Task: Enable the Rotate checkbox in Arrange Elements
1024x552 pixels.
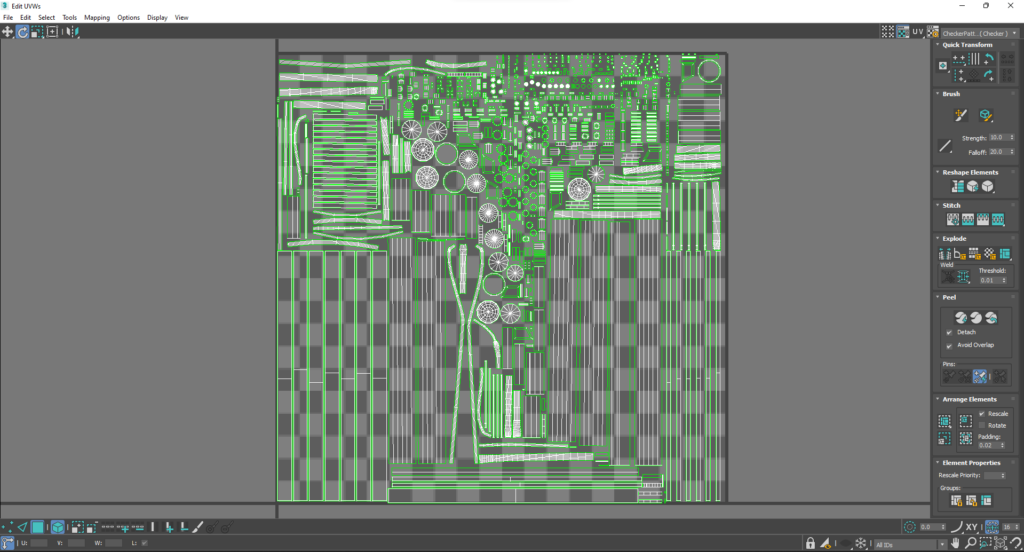Action: click(x=982, y=425)
